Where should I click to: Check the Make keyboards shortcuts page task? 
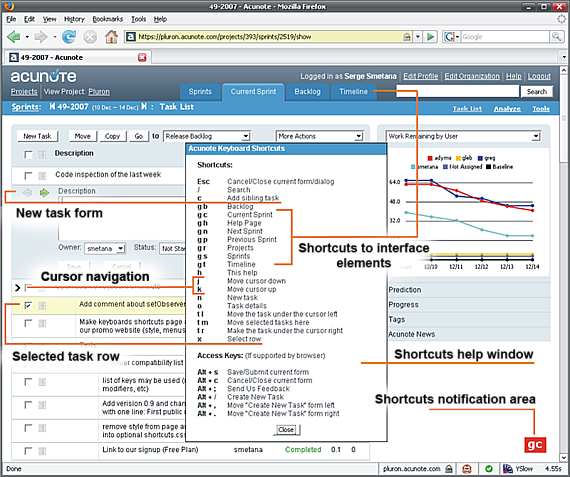(x=28, y=323)
